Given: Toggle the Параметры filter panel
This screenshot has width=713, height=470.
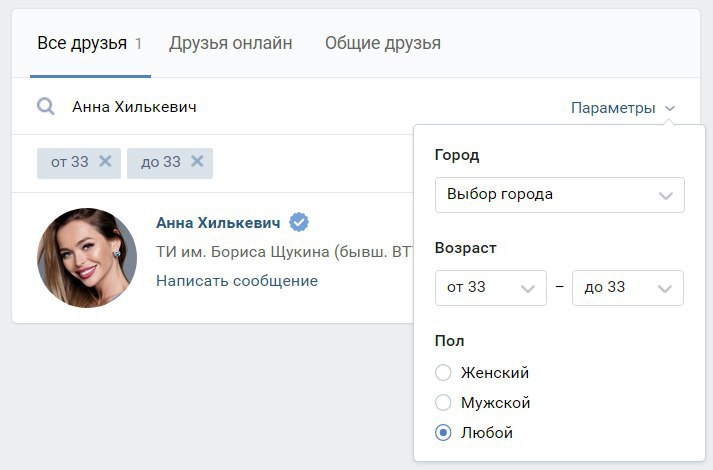Looking at the screenshot, I should coord(613,108).
